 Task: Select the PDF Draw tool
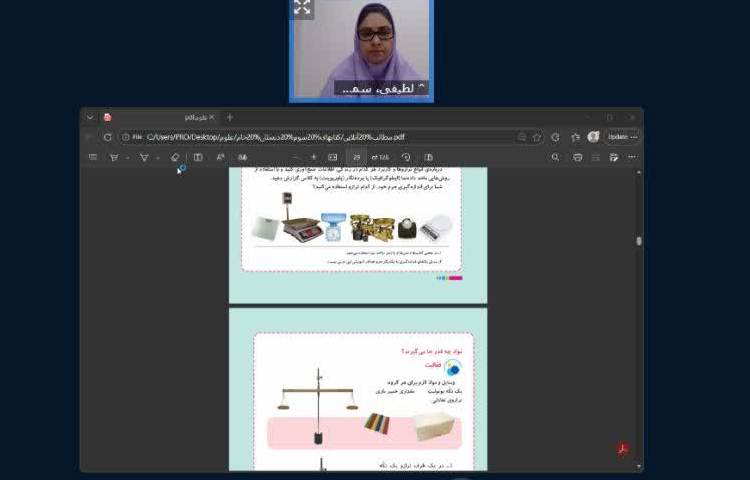pos(114,157)
